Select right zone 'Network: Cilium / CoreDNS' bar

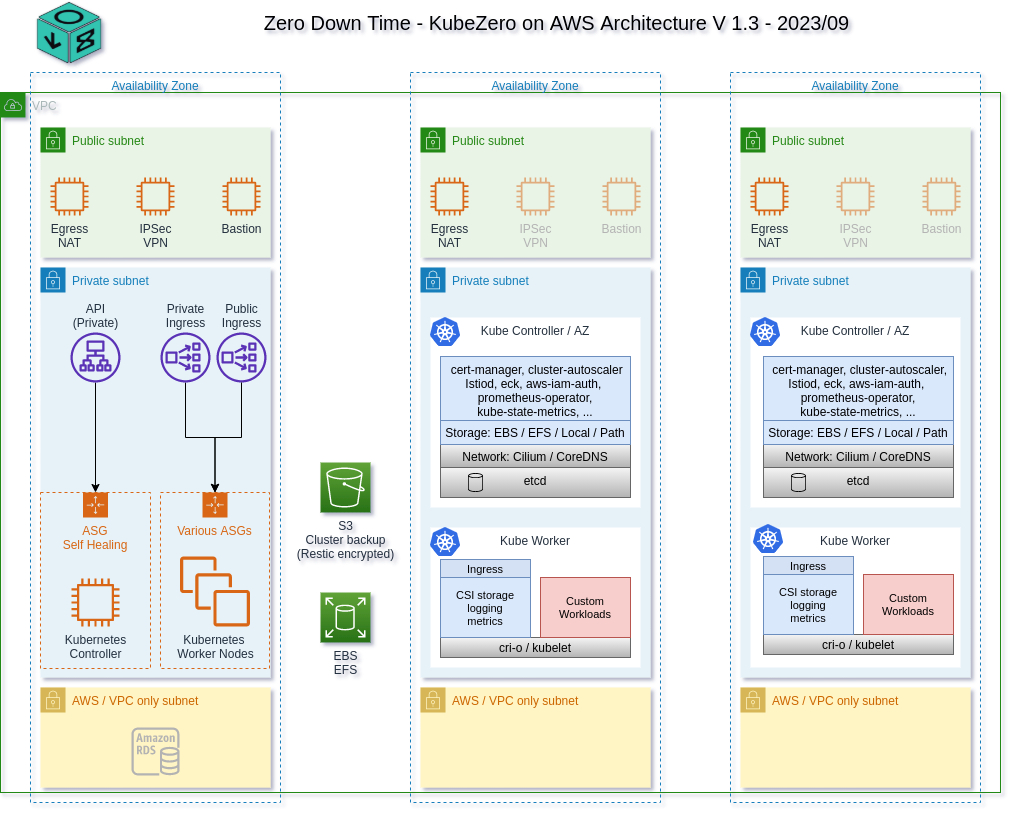[858, 456]
